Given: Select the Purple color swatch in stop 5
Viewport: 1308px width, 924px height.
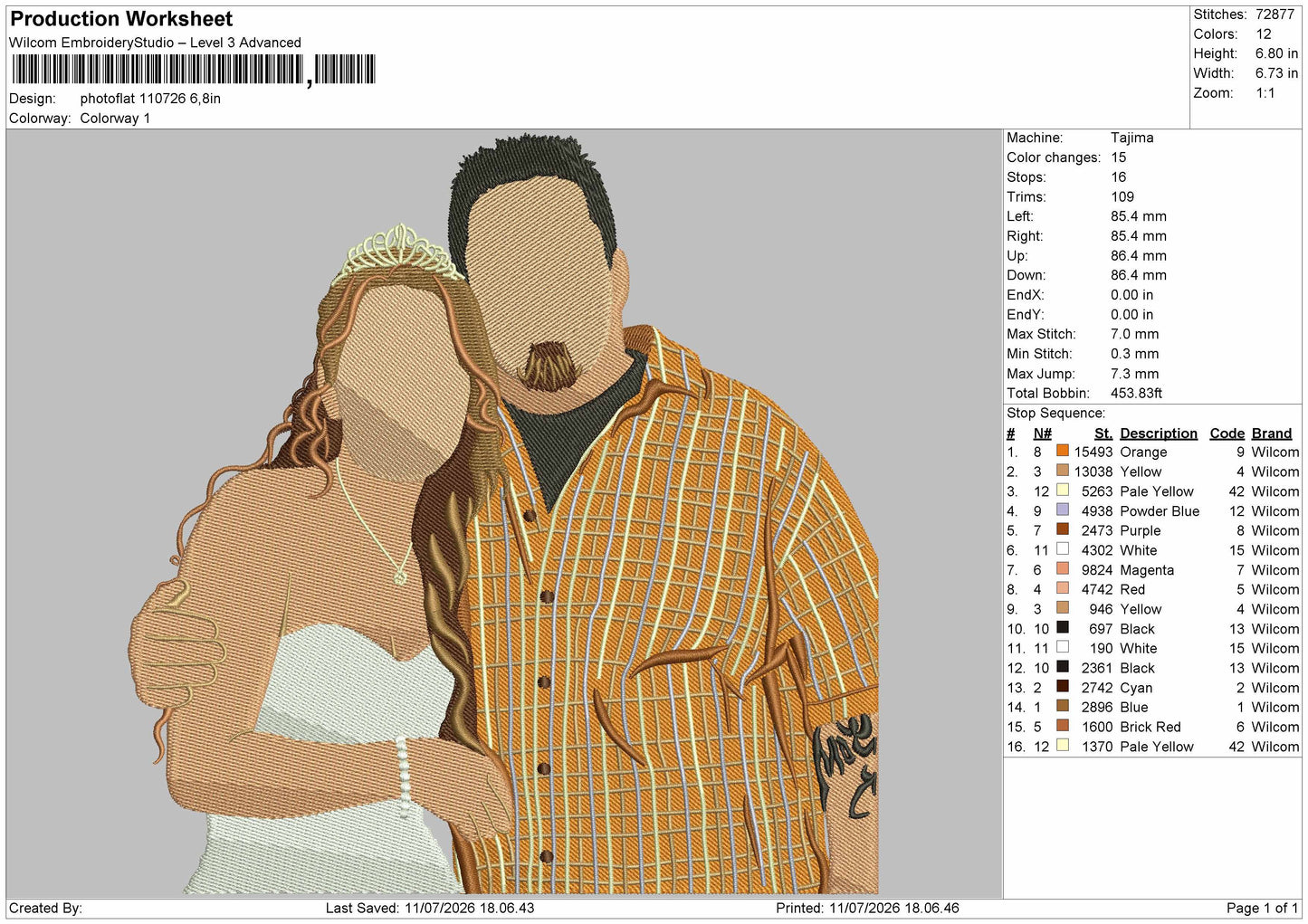Looking at the screenshot, I should 1062,529.
